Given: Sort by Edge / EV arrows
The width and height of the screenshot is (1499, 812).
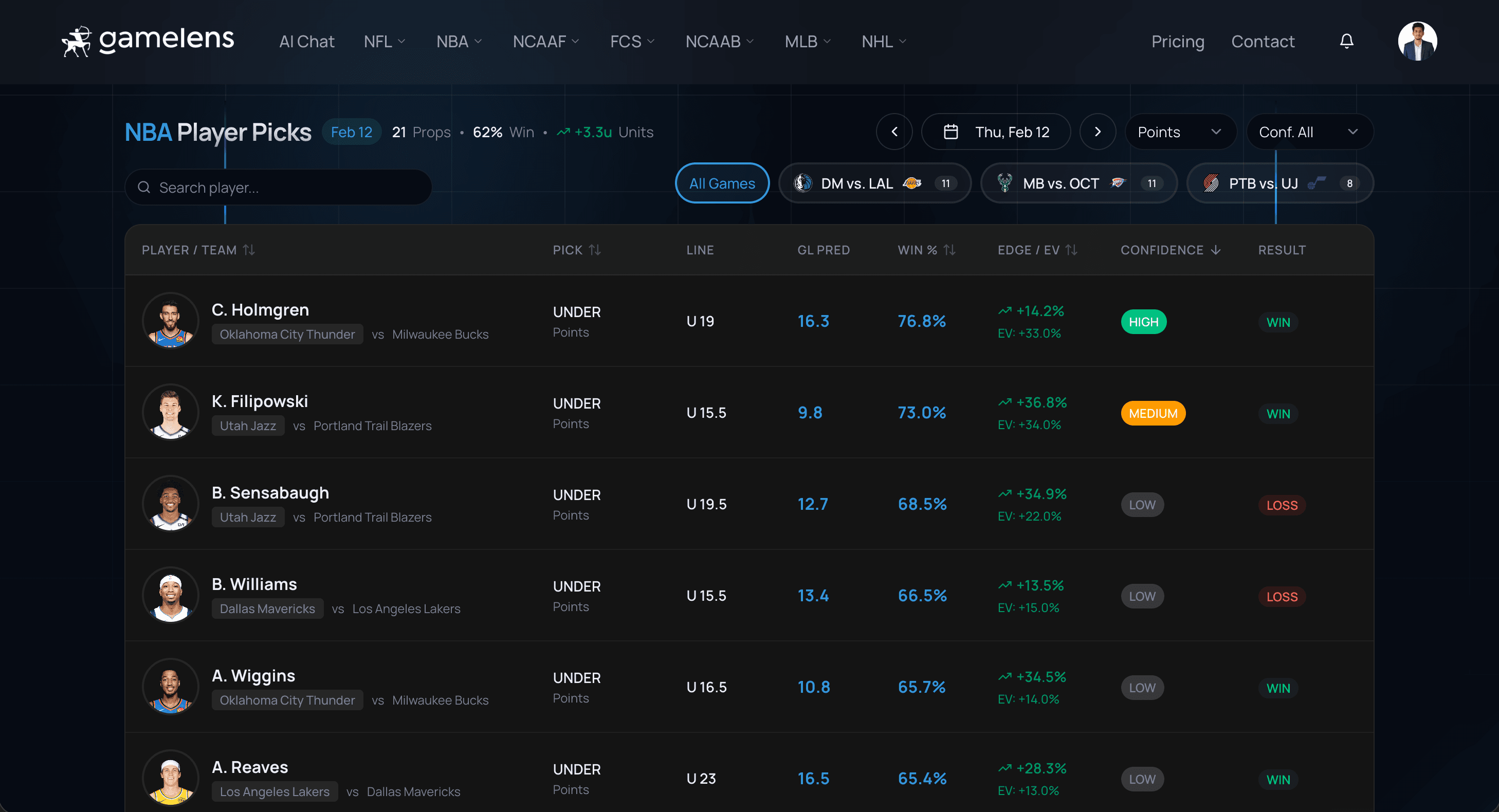Looking at the screenshot, I should click(1071, 250).
